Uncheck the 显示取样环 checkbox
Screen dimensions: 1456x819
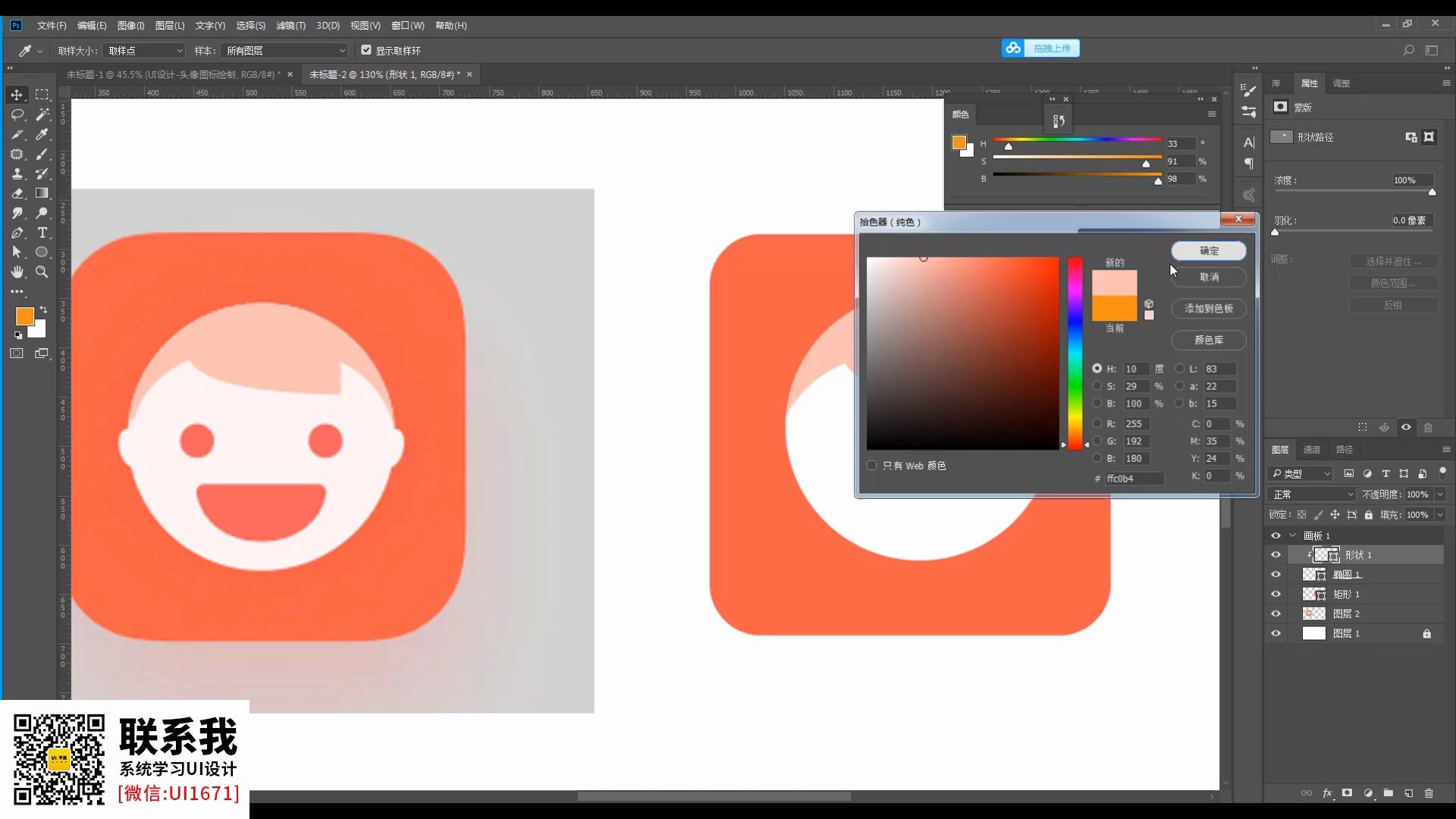[366, 50]
